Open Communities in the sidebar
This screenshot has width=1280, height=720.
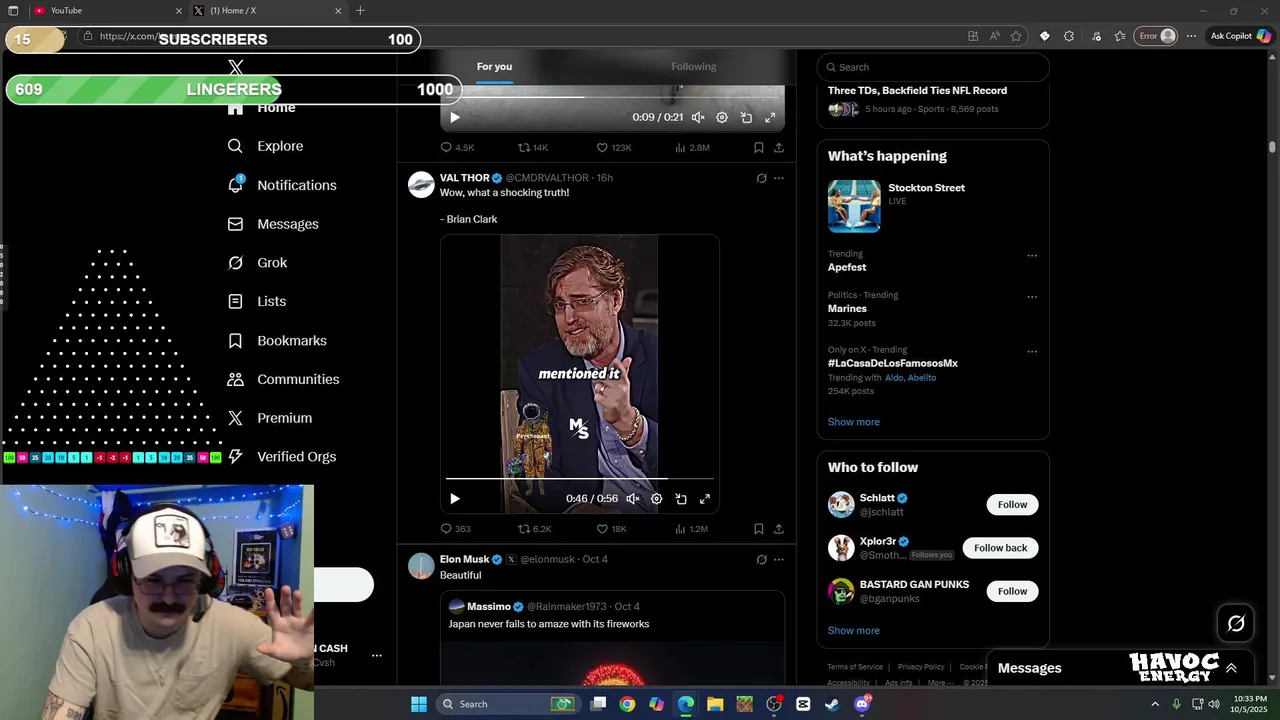click(283, 379)
